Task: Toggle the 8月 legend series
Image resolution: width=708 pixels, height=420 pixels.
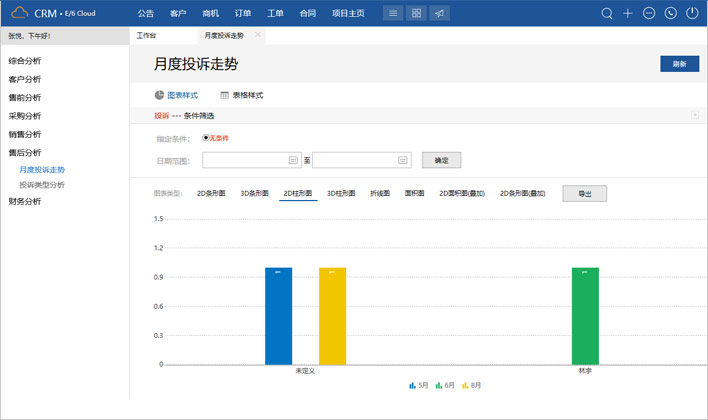Action: 471,384
